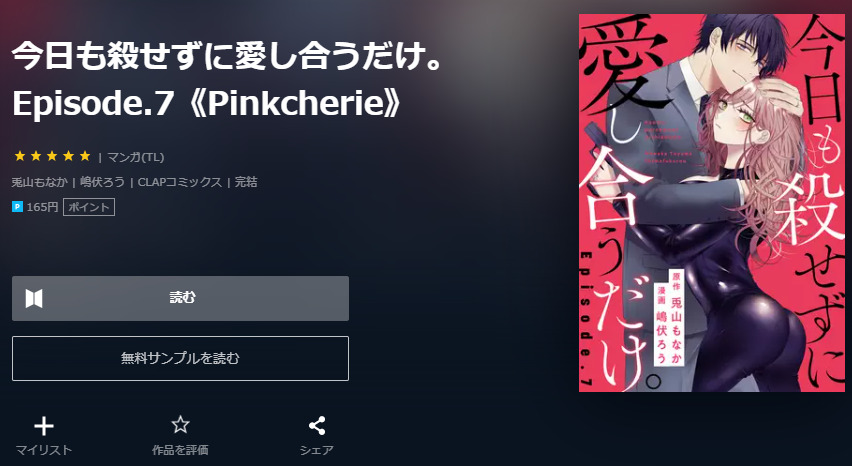852x466 pixels.
Task: Open 無料サンプルを読む free sample
Action: pyautogui.click(x=180, y=358)
